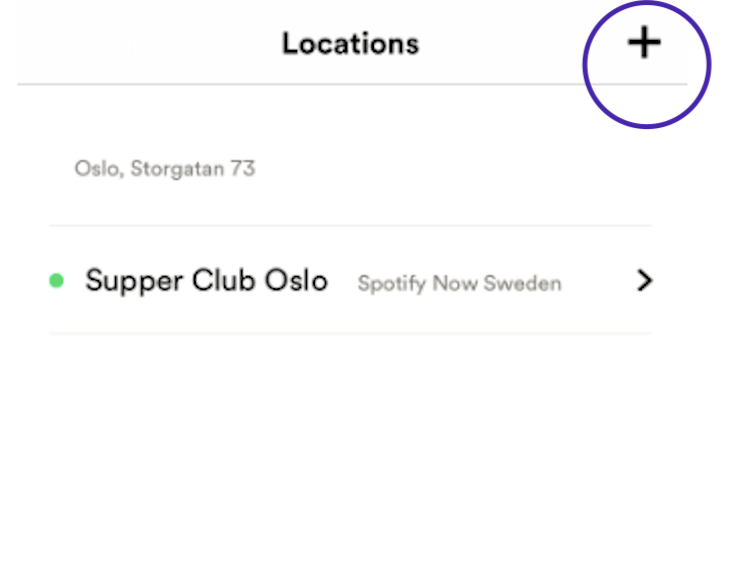Click the Spotify Now Sweden label
The image size is (752, 578).
pyautogui.click(x=459, y=284)
